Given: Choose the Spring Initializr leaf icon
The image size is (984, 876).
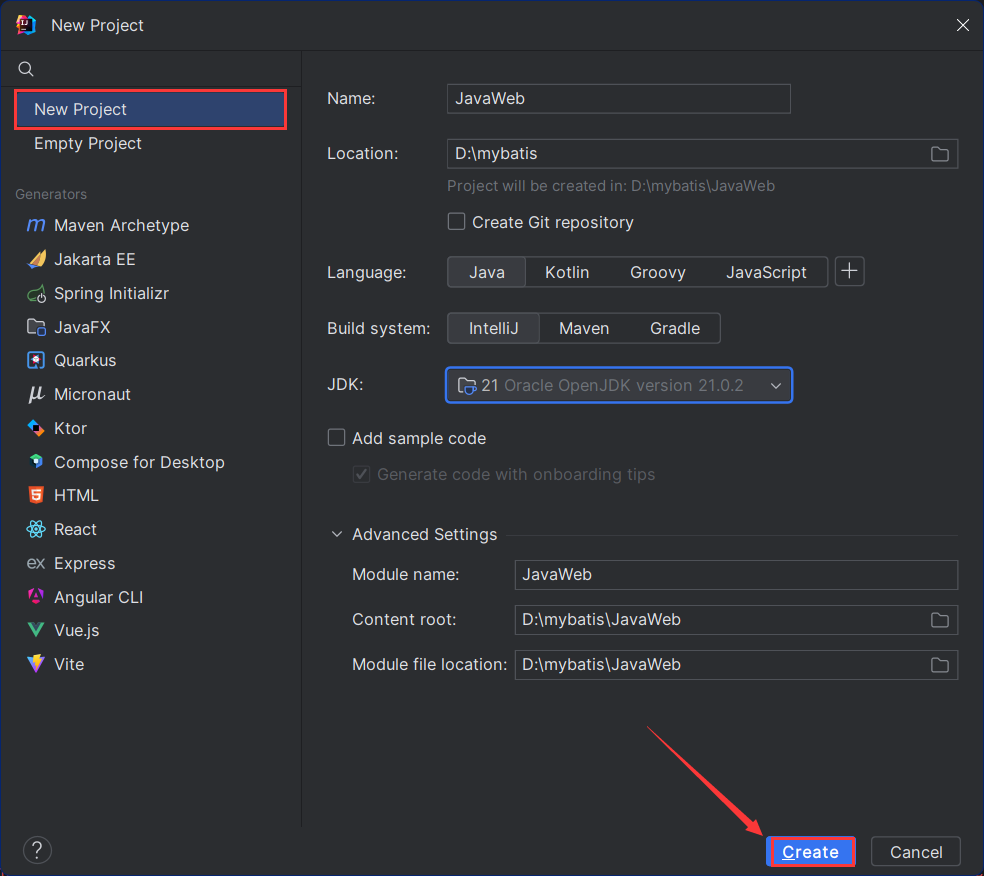Looking at the screenshot, I should [36, 293].
